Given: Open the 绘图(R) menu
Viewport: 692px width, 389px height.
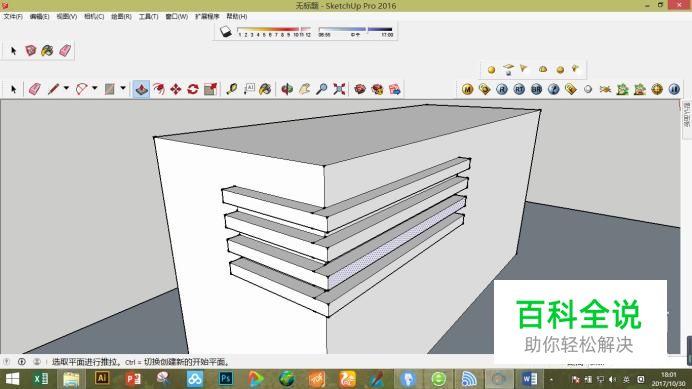Looking at the screenshot, I should click(121, 16).
